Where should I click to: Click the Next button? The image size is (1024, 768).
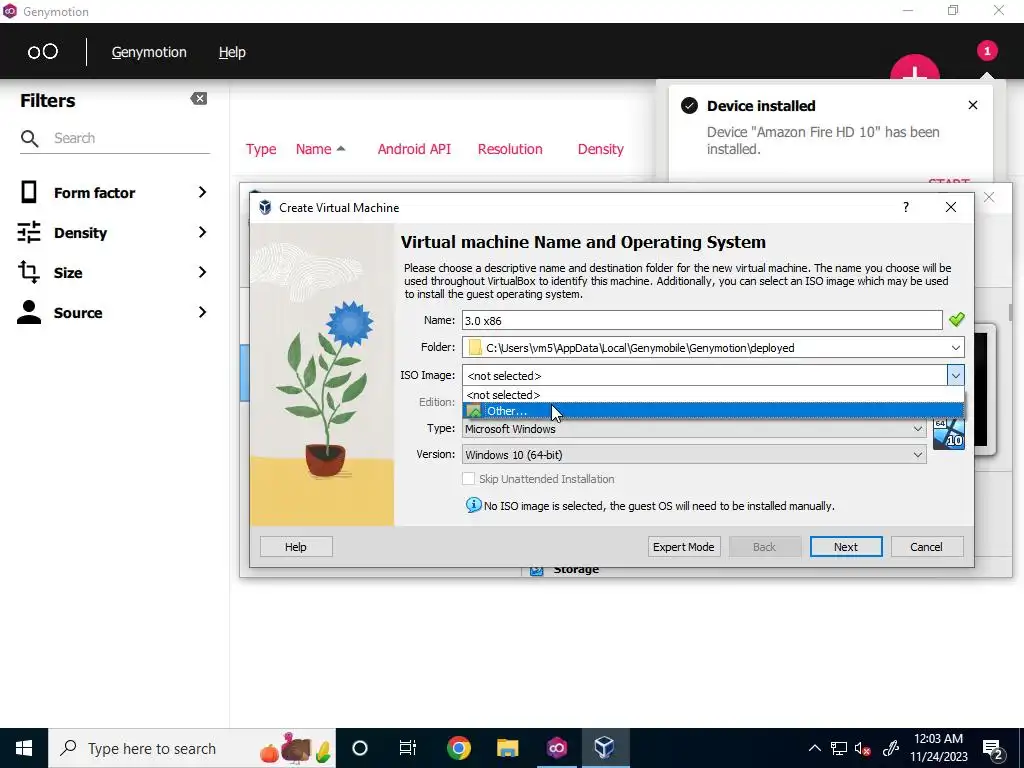point(846,547)
